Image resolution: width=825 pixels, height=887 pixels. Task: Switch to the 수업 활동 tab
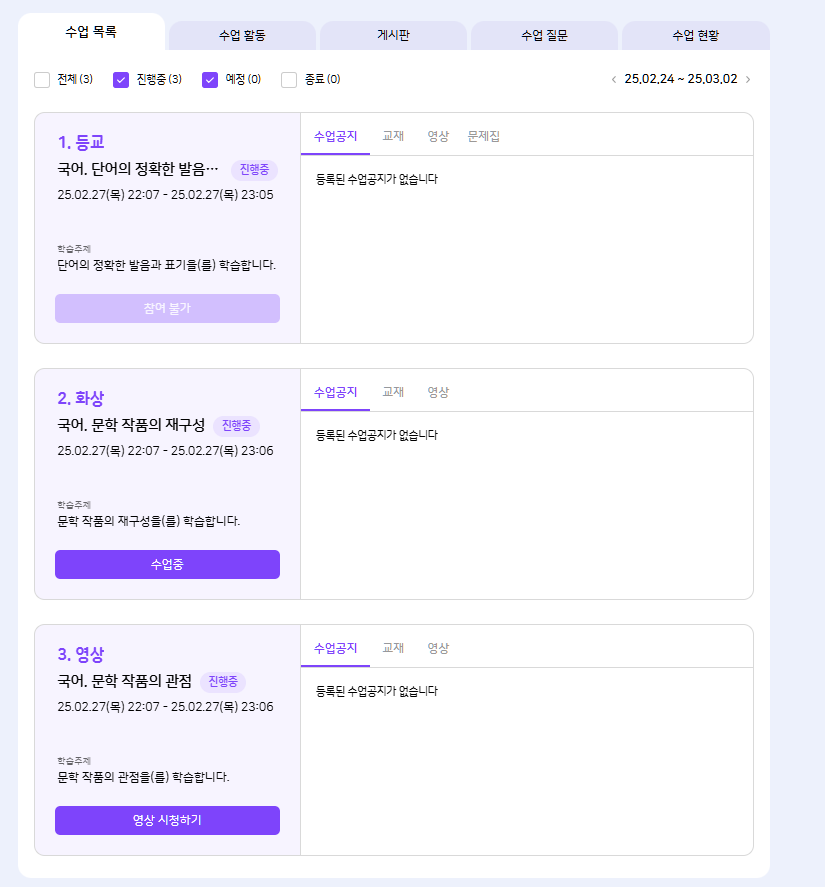[242, 35]
